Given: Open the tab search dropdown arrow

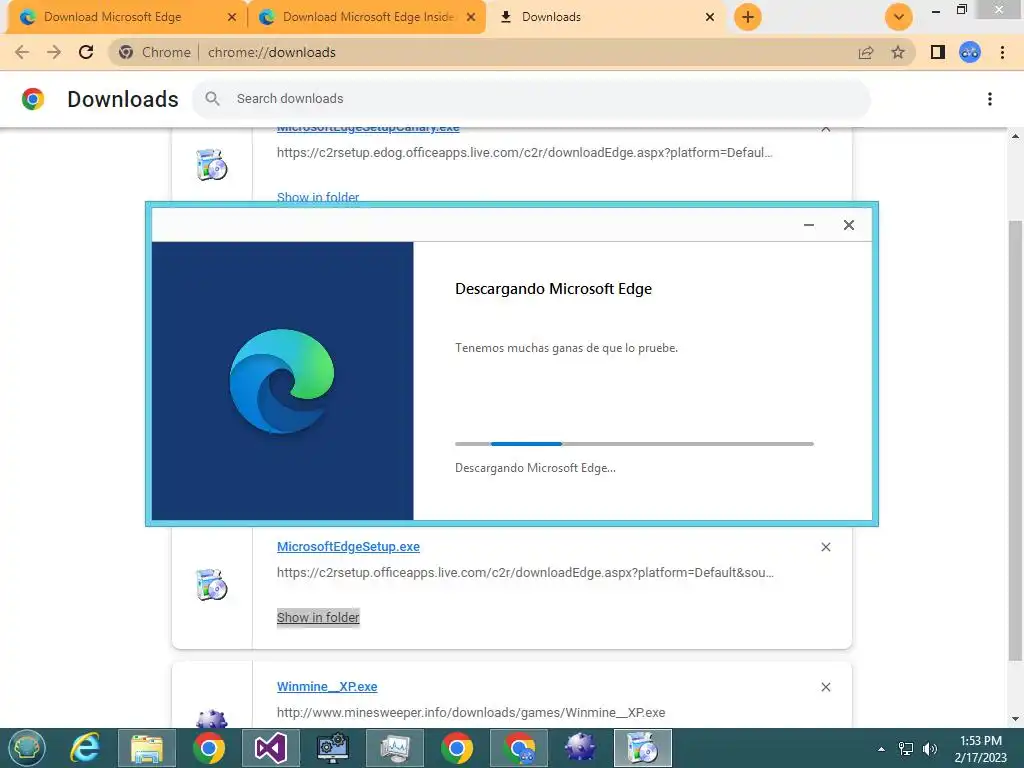Looking at the screenshot, I should pyautogui.click(x=899, y=17).
